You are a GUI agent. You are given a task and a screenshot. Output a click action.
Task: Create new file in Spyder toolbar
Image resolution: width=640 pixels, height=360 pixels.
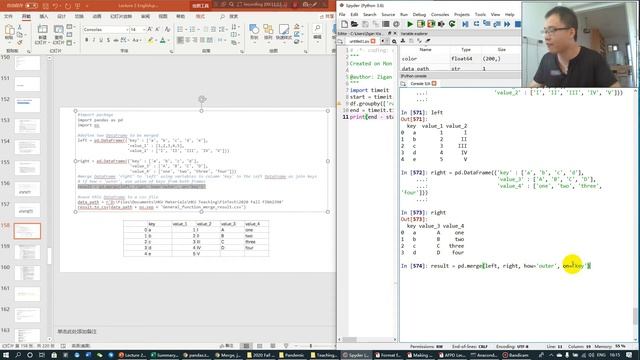tap(344, 24)
